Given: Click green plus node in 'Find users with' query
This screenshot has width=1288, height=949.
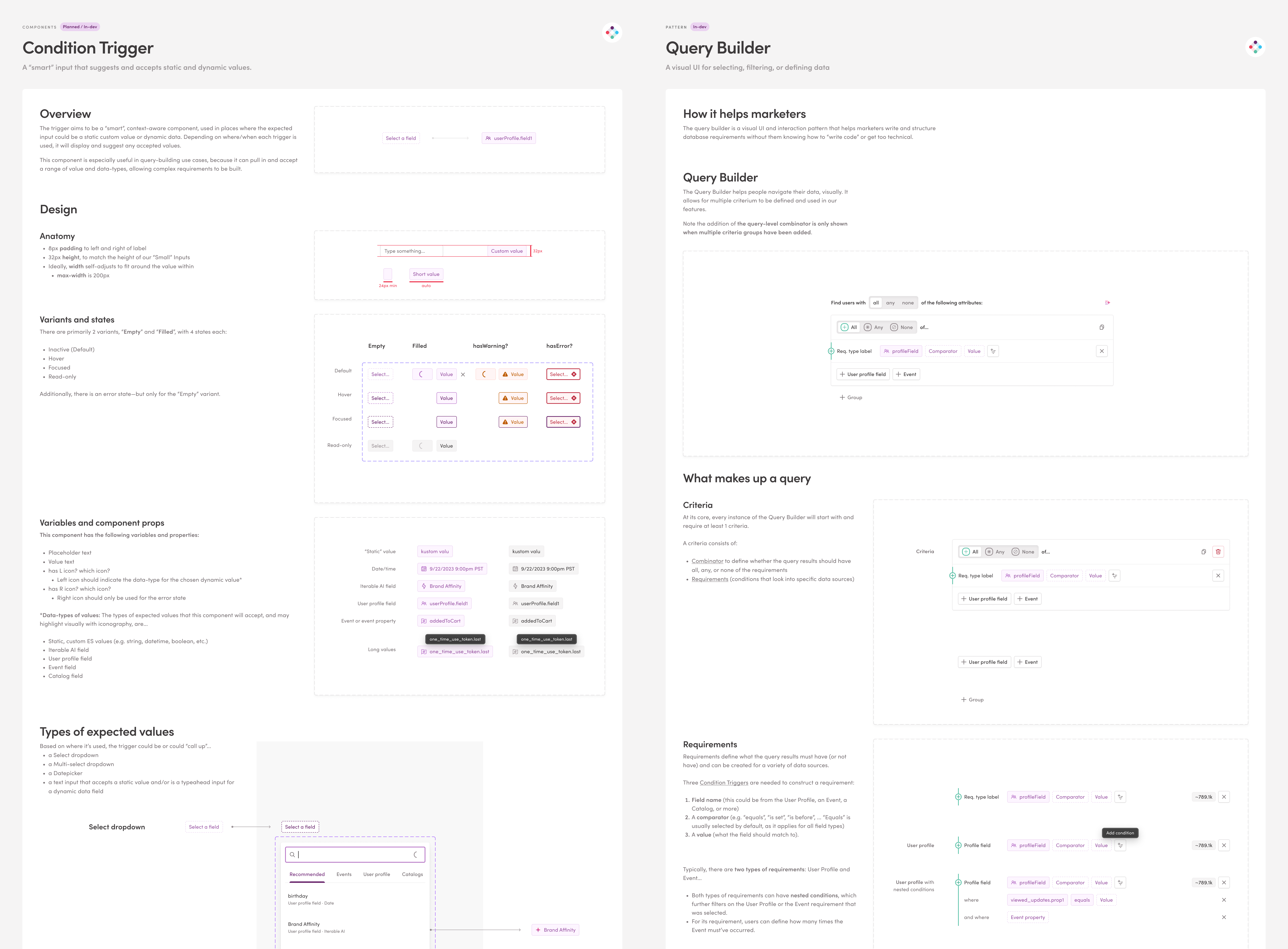Looking at the screenshot, I should pyautogui.click(x=831, y=351).
